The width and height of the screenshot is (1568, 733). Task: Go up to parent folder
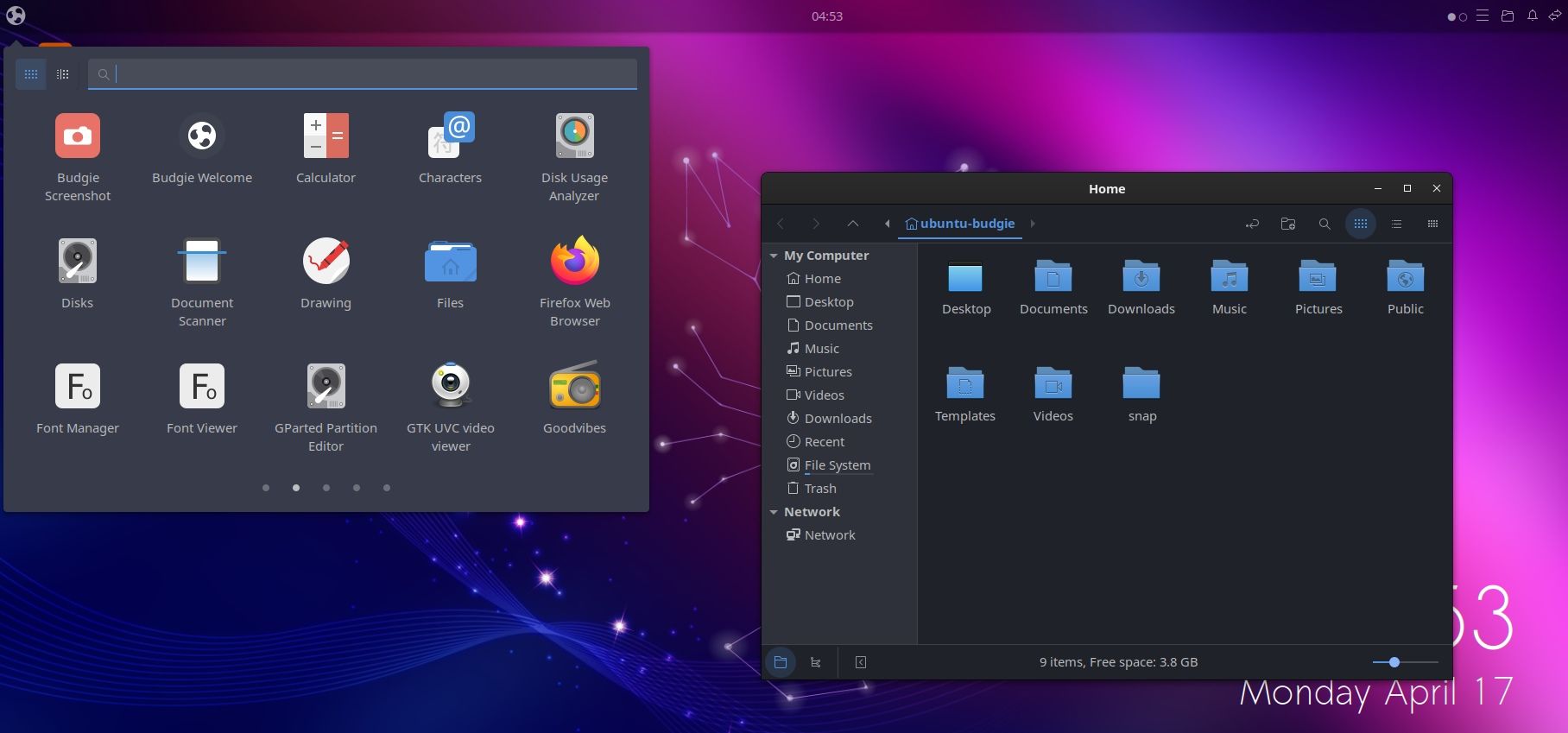coord(853,224)
